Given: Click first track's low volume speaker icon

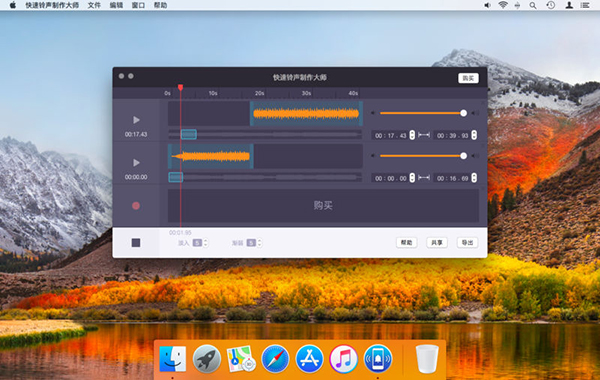Looking at the screenshot, I should (x=373, y=113).
